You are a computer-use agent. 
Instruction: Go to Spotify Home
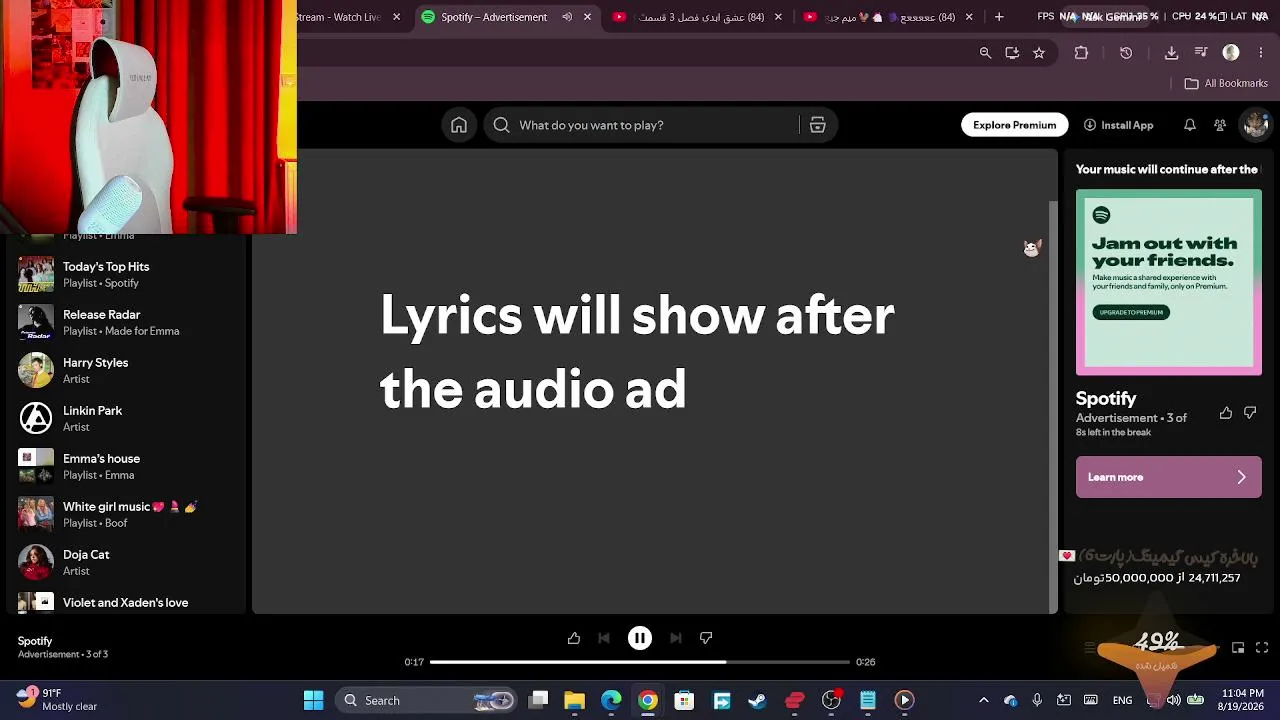459,125
